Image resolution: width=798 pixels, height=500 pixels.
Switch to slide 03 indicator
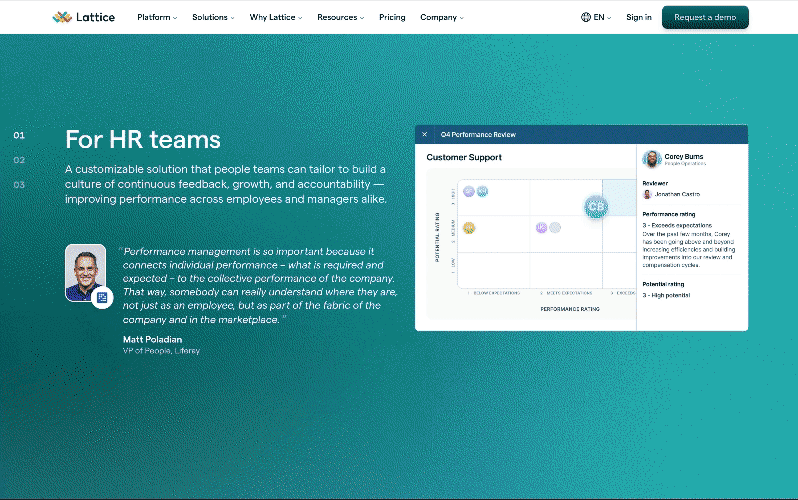19,185
